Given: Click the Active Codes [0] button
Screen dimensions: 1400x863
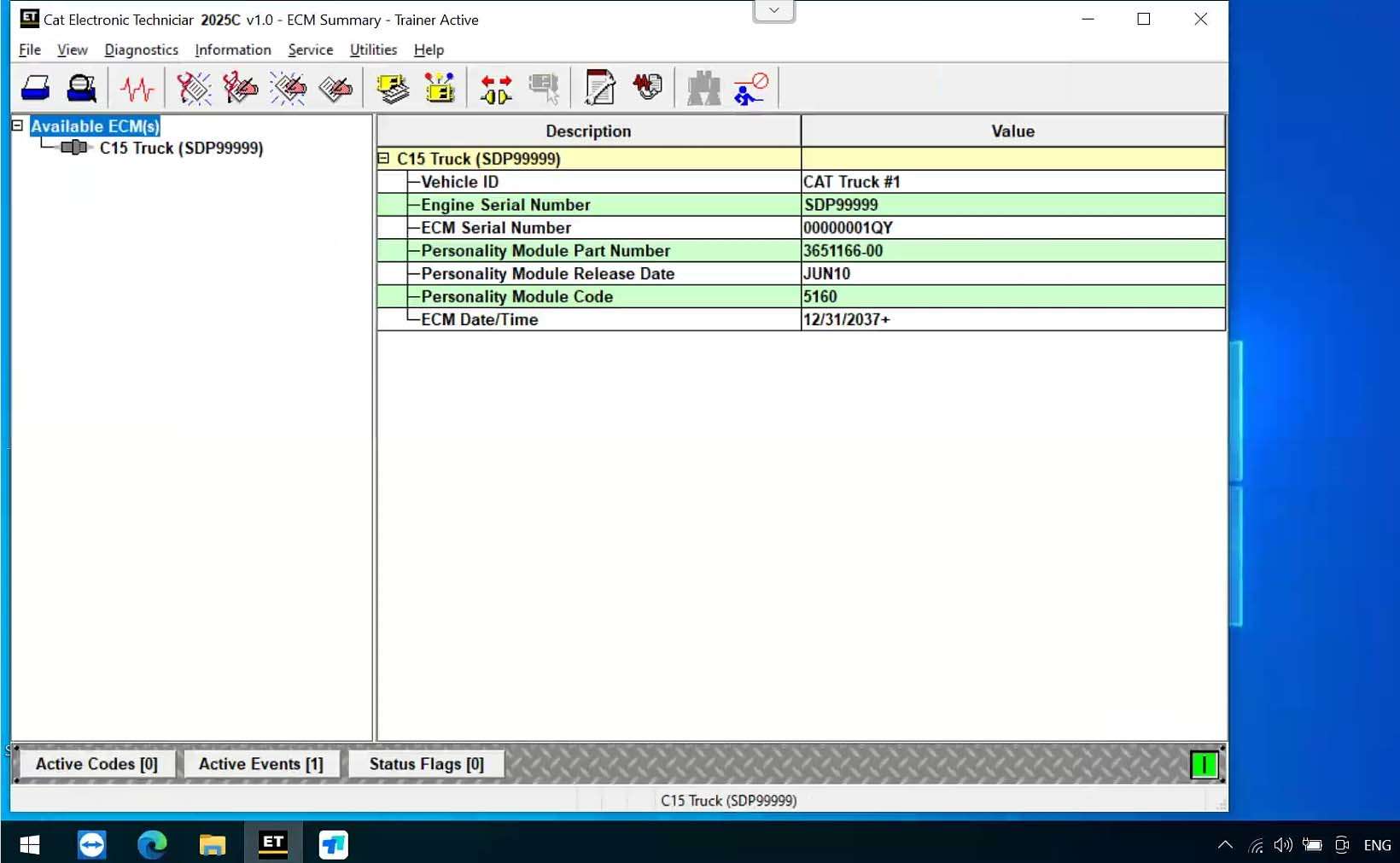Looking at the screenshot, I should 96,764.
